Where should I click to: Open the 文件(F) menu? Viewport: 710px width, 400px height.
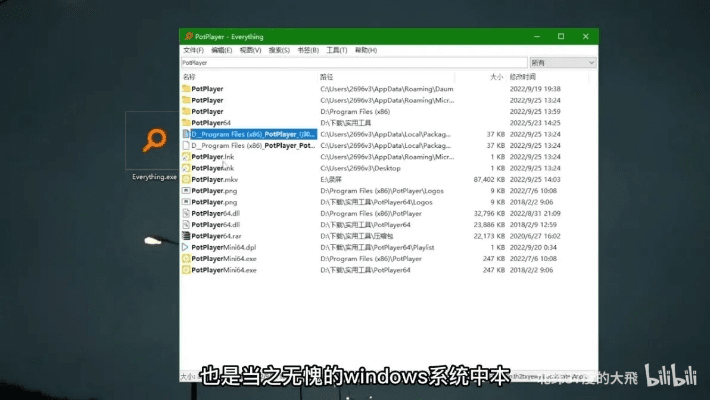point(193,50)
